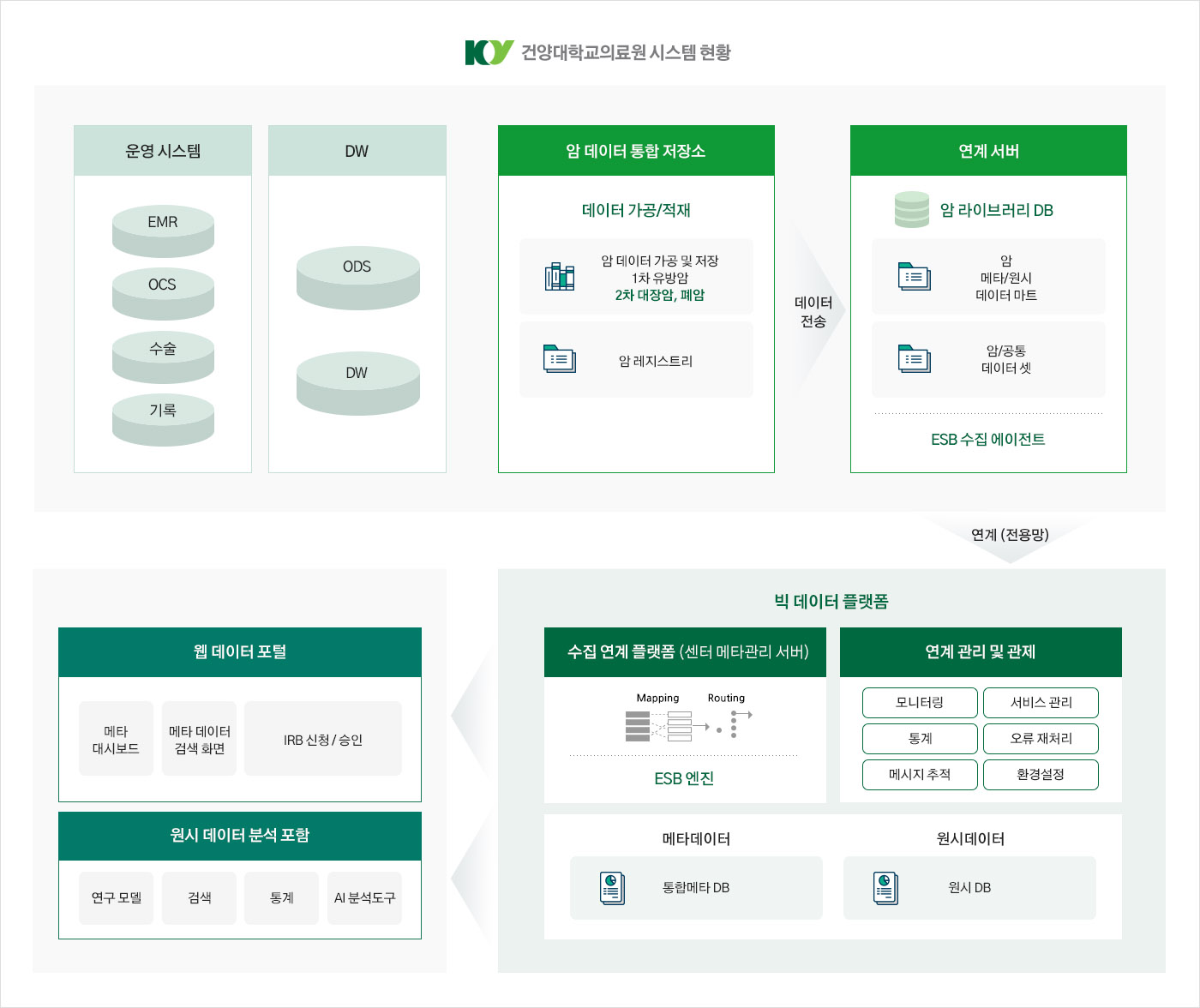1200x1008 pixels.
Task: Select the ODS database cylinder
Action: (357, 278)
